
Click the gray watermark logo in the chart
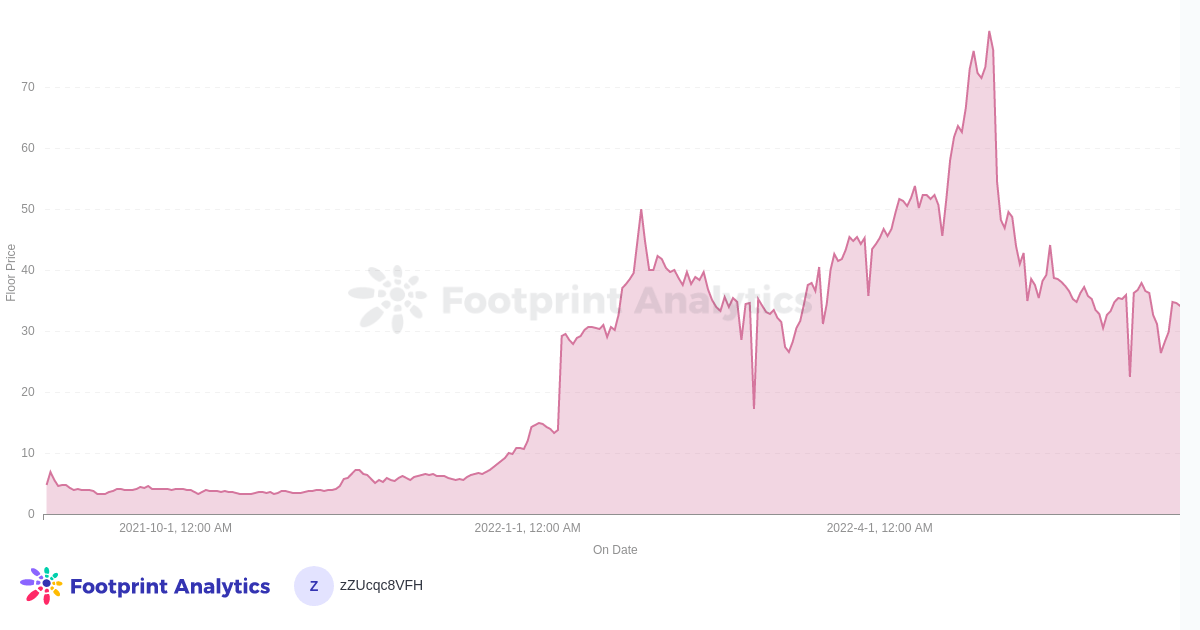click(x=388, y=297)
